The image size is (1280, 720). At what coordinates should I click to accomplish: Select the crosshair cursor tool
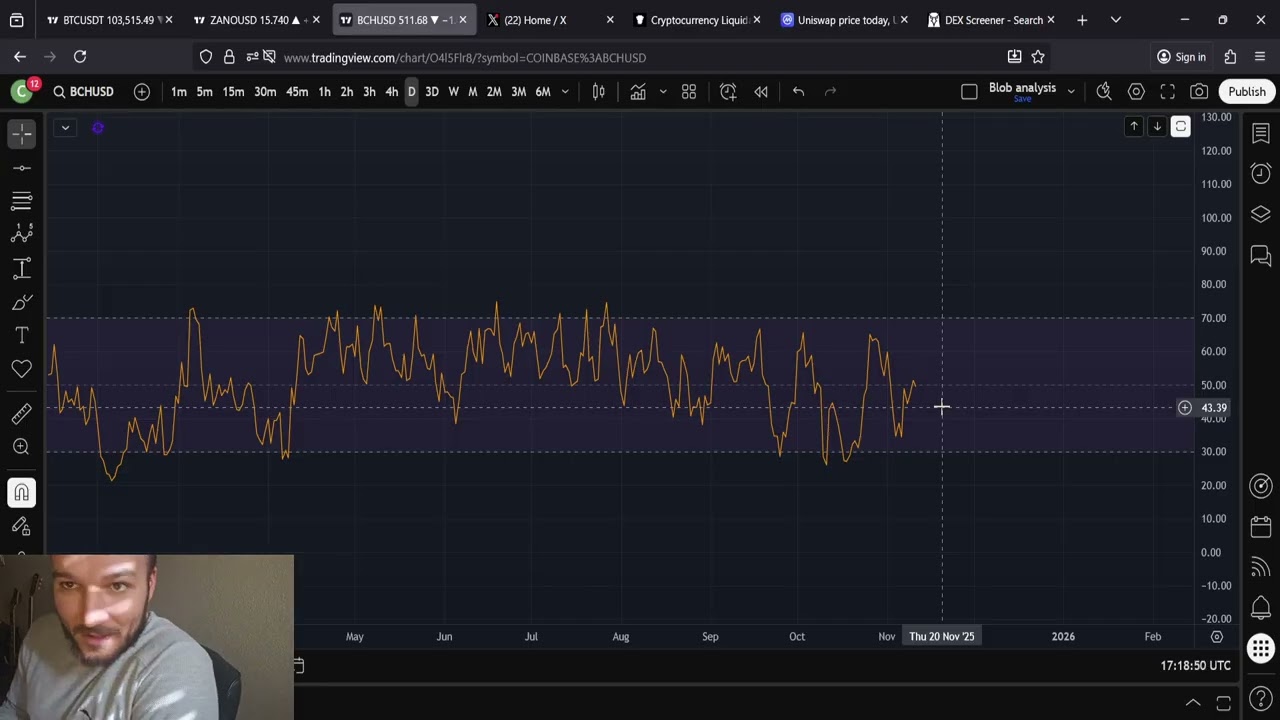[x=21, y=133]
